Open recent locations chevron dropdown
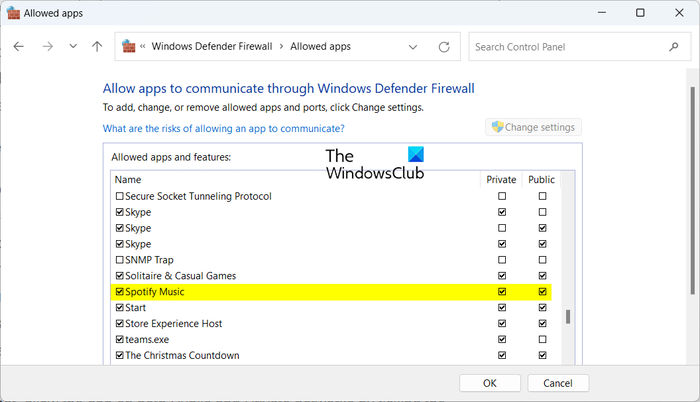Screen dimensions: 700x402 (x=72, y=47)
